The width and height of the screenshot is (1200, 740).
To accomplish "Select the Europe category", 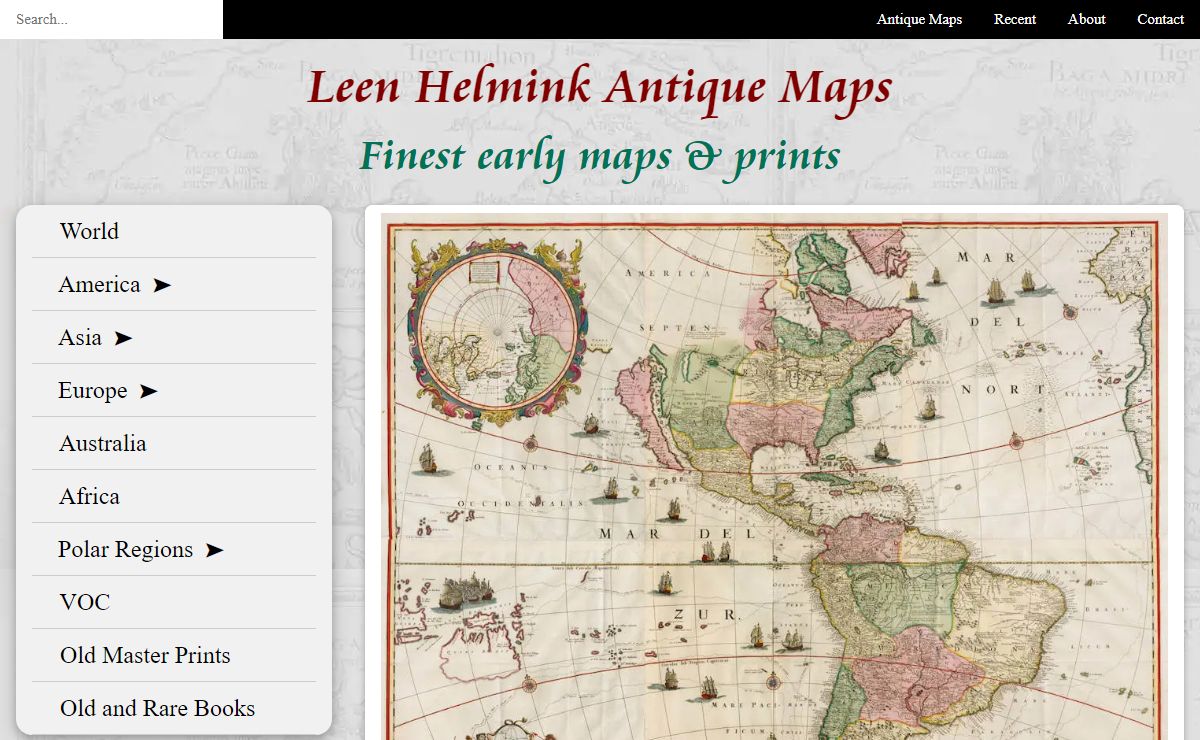I will click(x=92, y=390).
